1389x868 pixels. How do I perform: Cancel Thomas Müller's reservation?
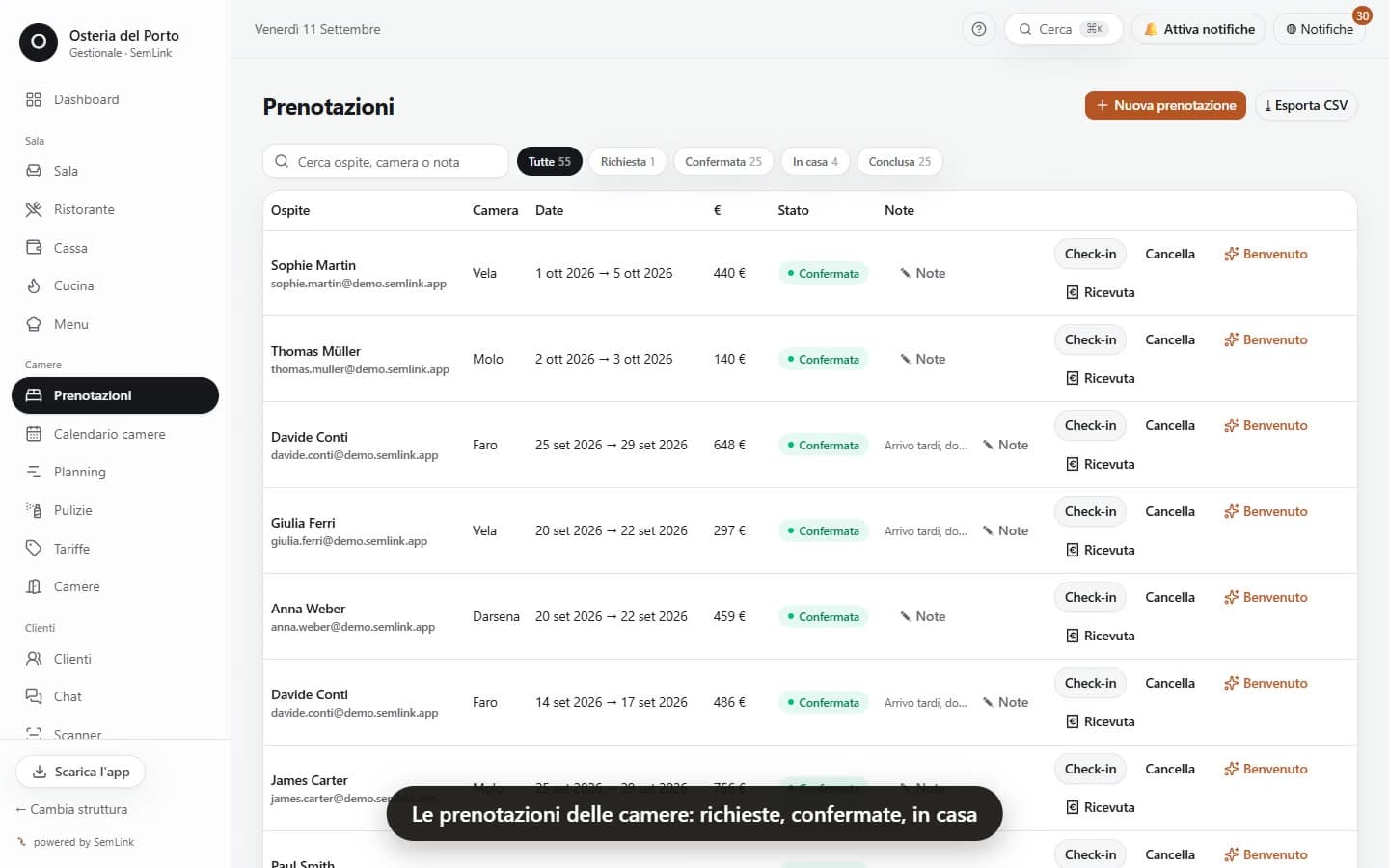(1170, 339)
